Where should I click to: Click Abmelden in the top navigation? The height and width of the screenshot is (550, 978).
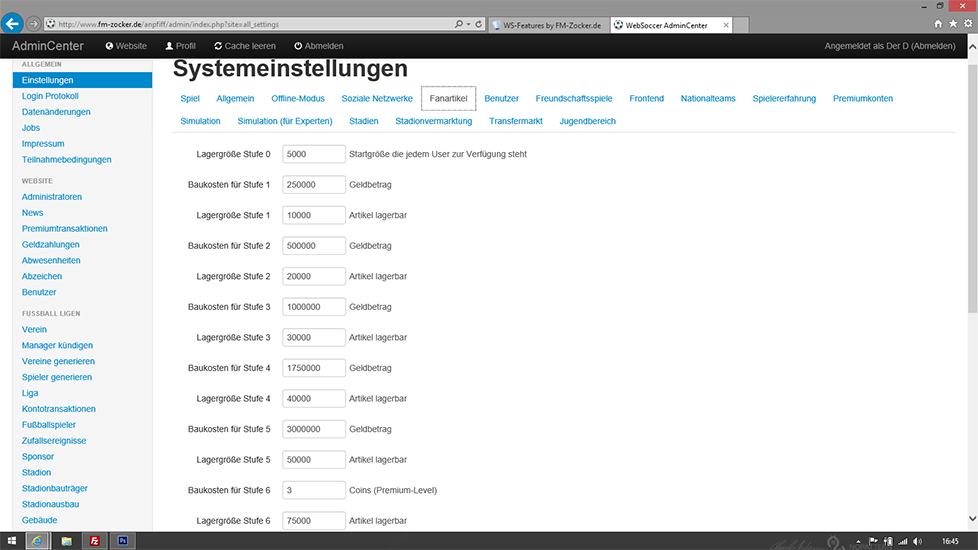point(319,46)
